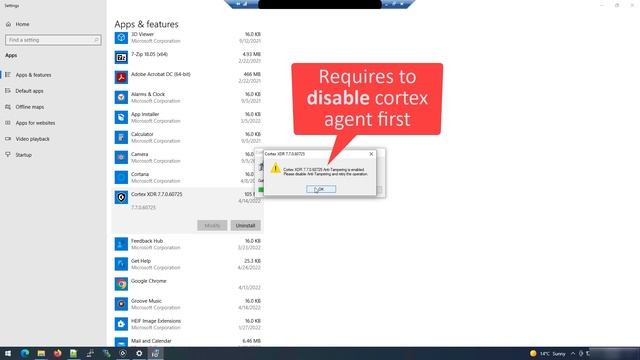Click the Home icon in Settings sidebar

[9, 24]
